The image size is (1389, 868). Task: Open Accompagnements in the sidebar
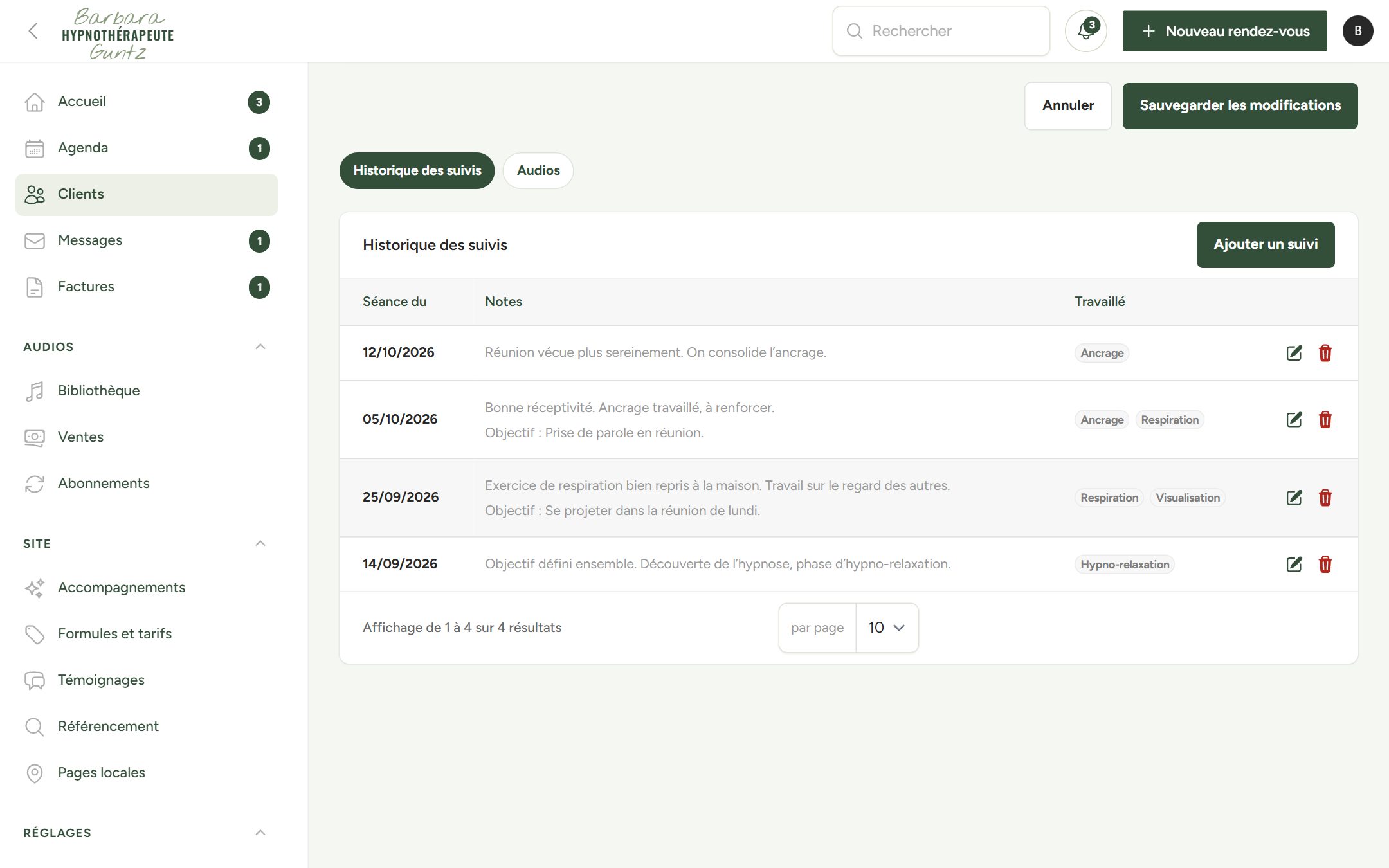(x=147, y=588)
